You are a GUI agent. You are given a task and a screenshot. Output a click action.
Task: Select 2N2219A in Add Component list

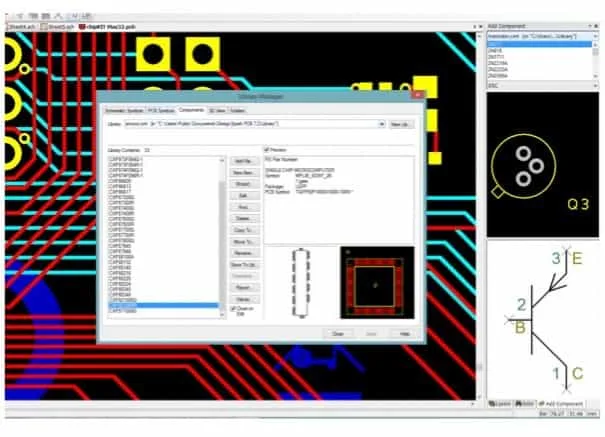pos(500,62)
